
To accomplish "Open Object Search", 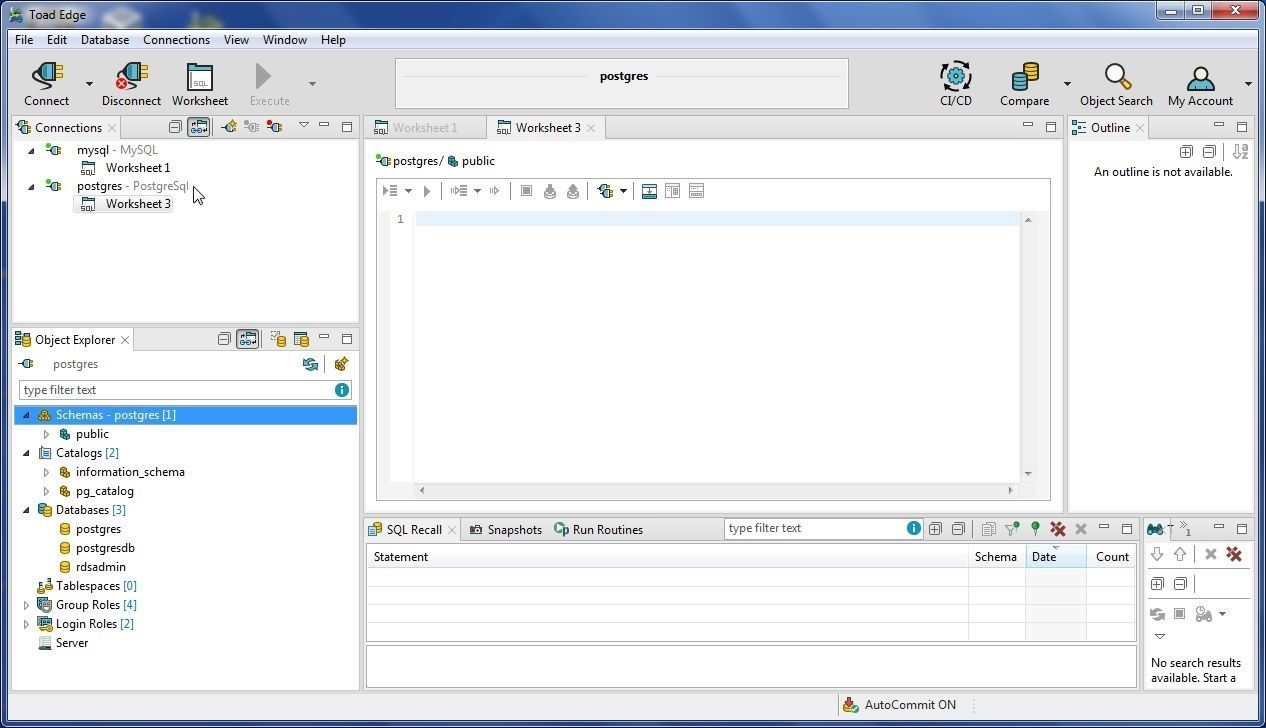I will 1116,84.
